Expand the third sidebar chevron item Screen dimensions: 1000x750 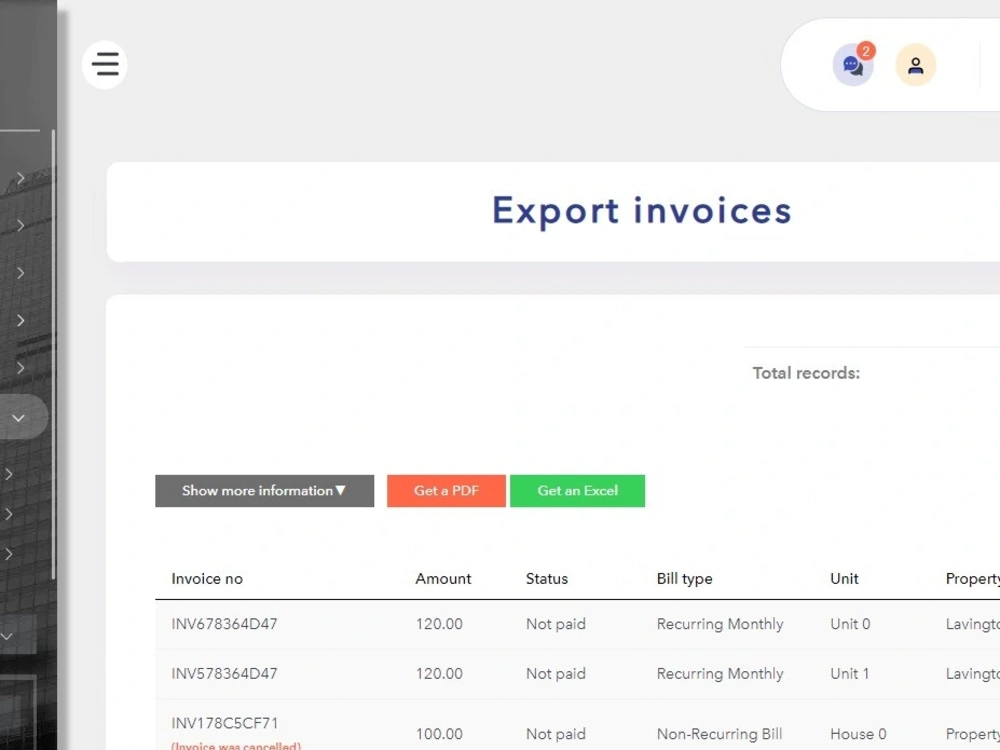[x=20, y=273]
